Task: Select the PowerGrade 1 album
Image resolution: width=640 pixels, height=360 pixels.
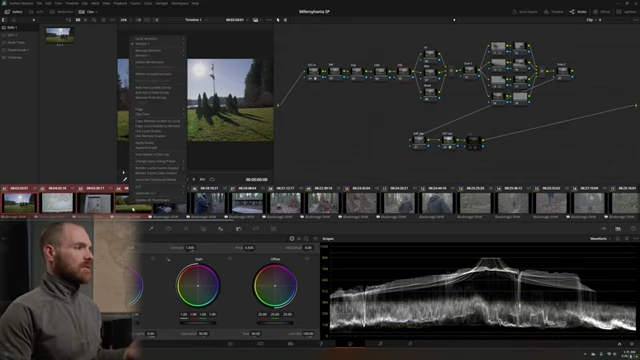Action: point(18,50)
